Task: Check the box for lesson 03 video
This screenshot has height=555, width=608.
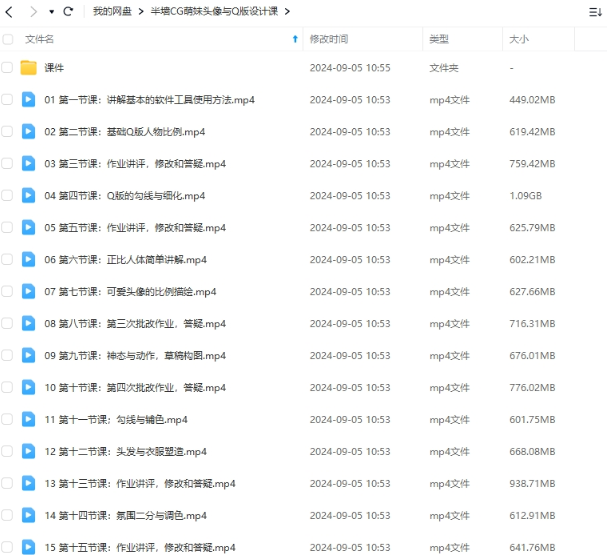Action: [7, 164]
